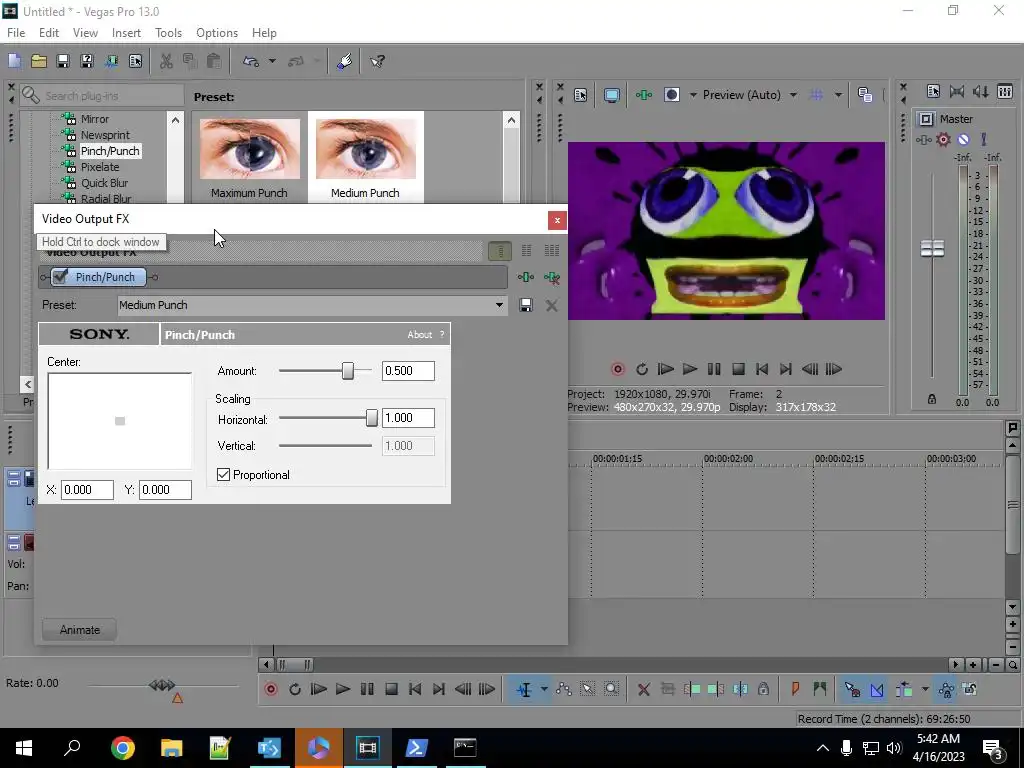1024x768 pixels.
Task: Open the File menu
Action: pos(16,33)
